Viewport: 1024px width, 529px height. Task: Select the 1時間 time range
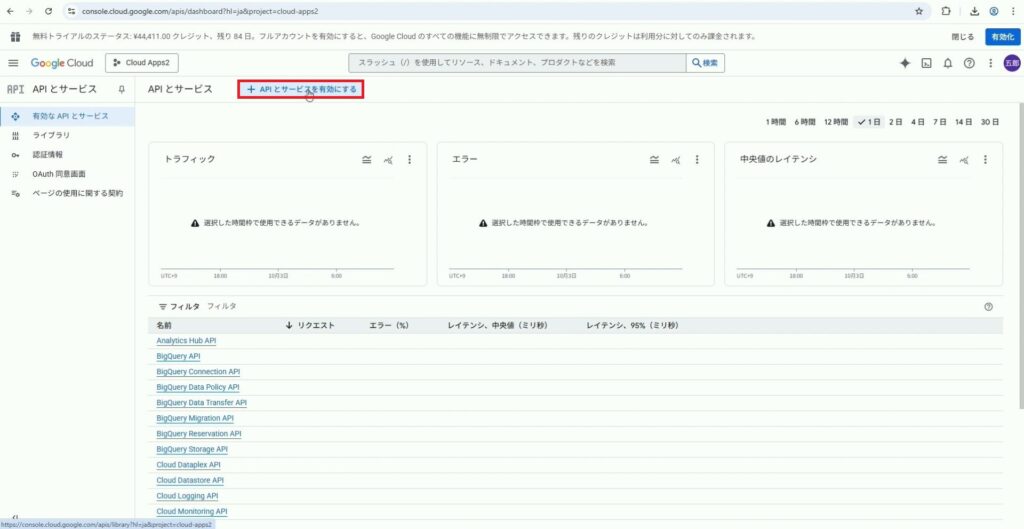tap(776, 122)
